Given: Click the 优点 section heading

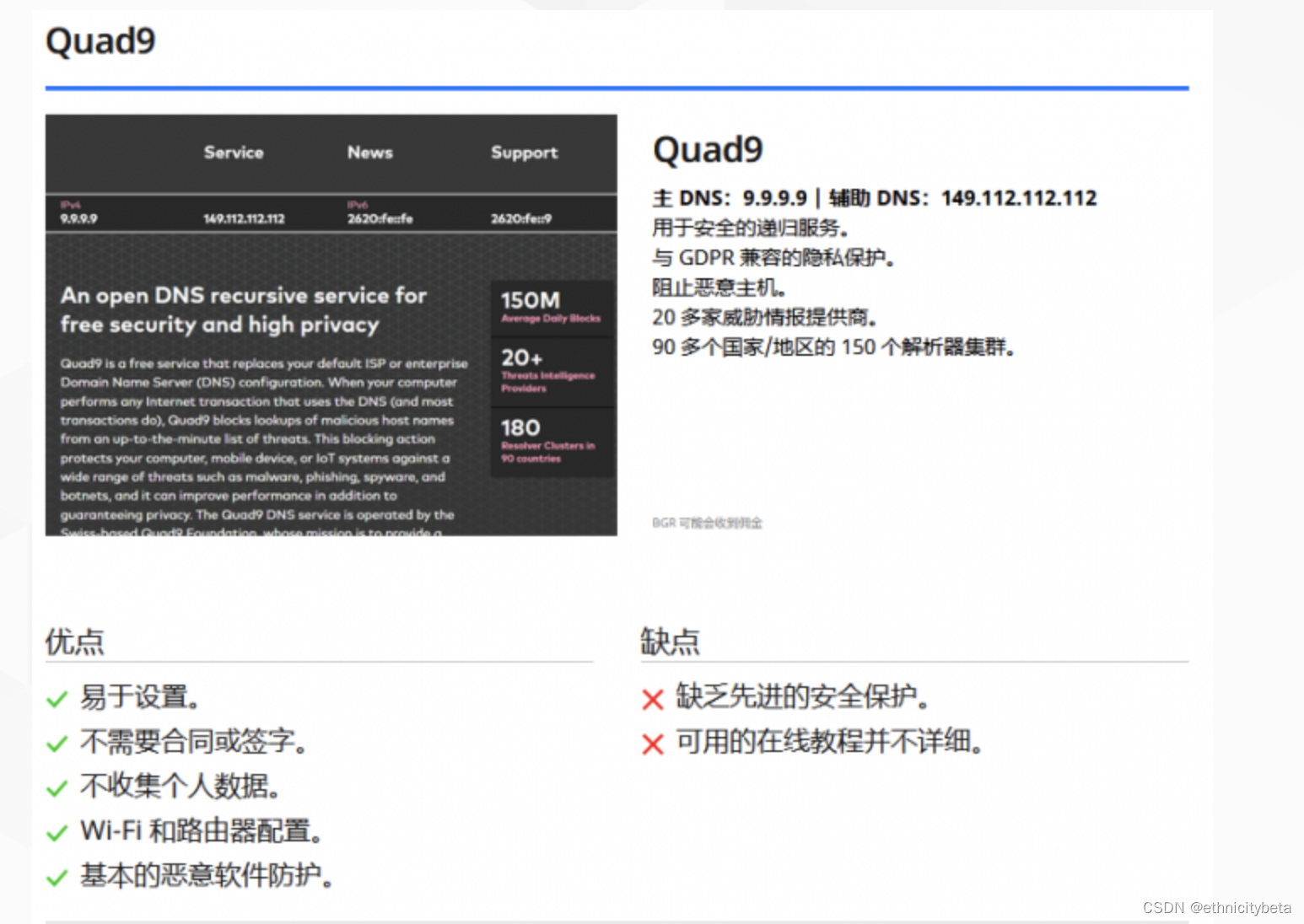Looking at the screenshot, I should click(x=74, y=642).
